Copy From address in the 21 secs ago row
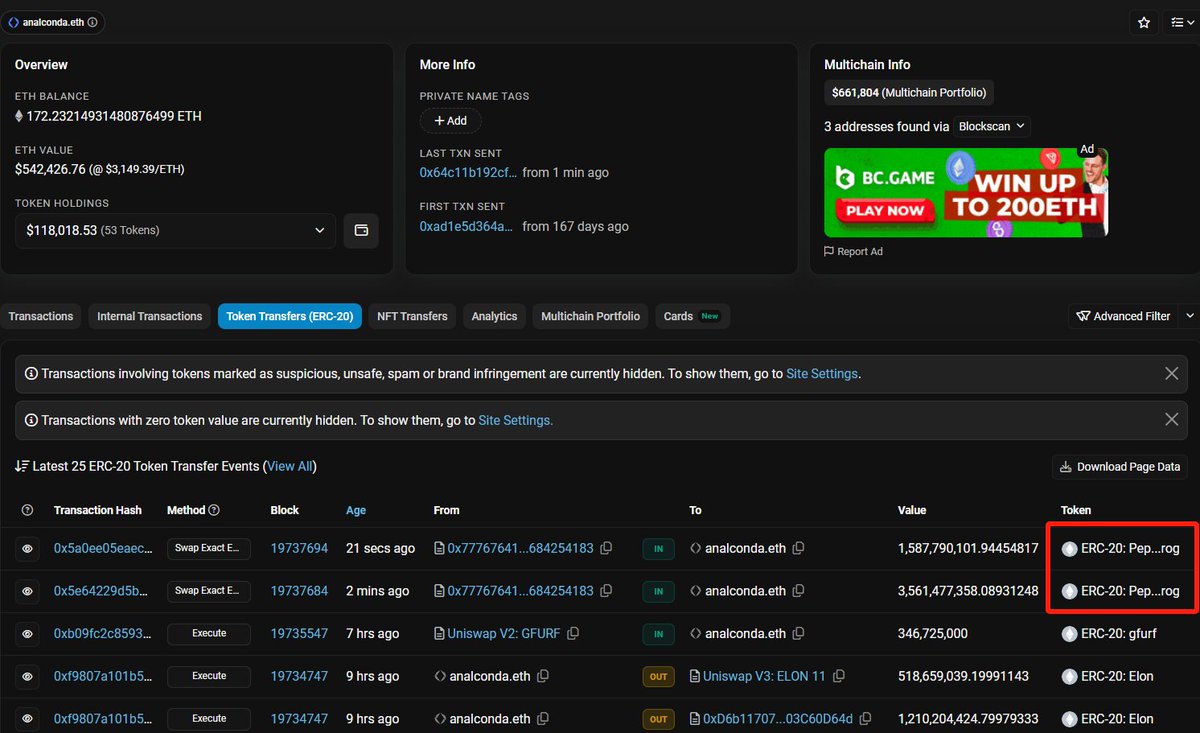The height and width of the screenshot is (733, 1200). pos(606,549)
